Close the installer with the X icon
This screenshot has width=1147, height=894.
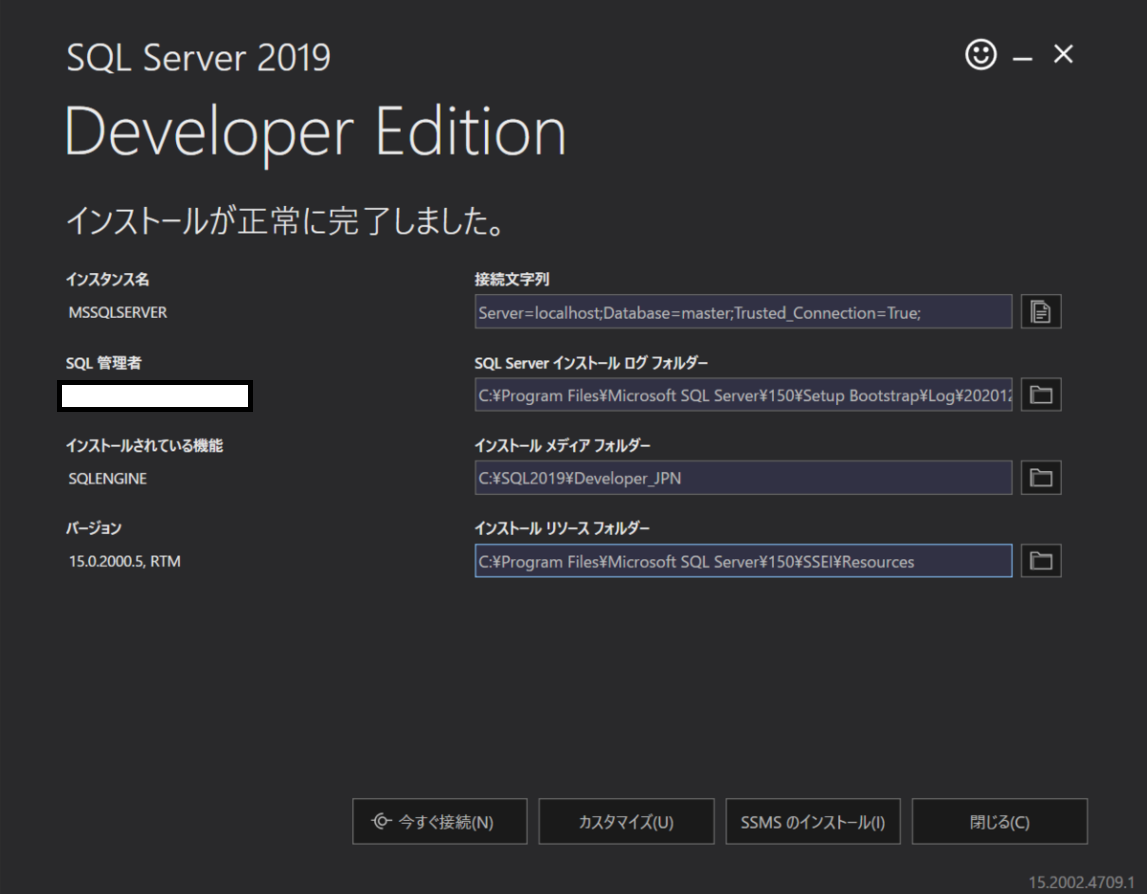coord(1063,54)
